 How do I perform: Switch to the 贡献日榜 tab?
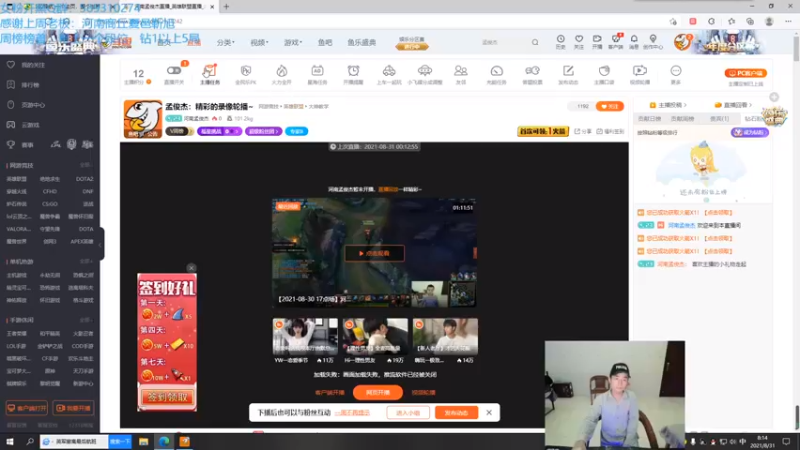(x=649, y=118)
